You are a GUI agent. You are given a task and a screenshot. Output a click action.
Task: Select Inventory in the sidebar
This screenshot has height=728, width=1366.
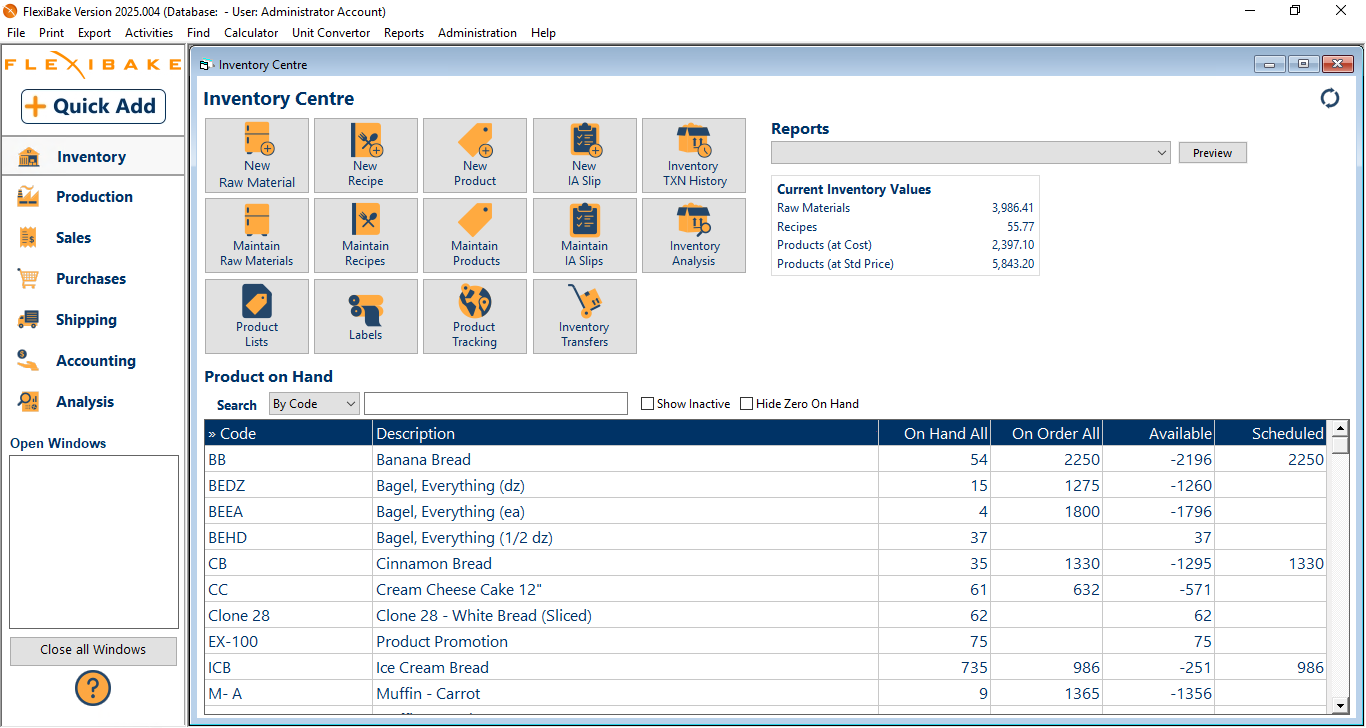point(92,157)
